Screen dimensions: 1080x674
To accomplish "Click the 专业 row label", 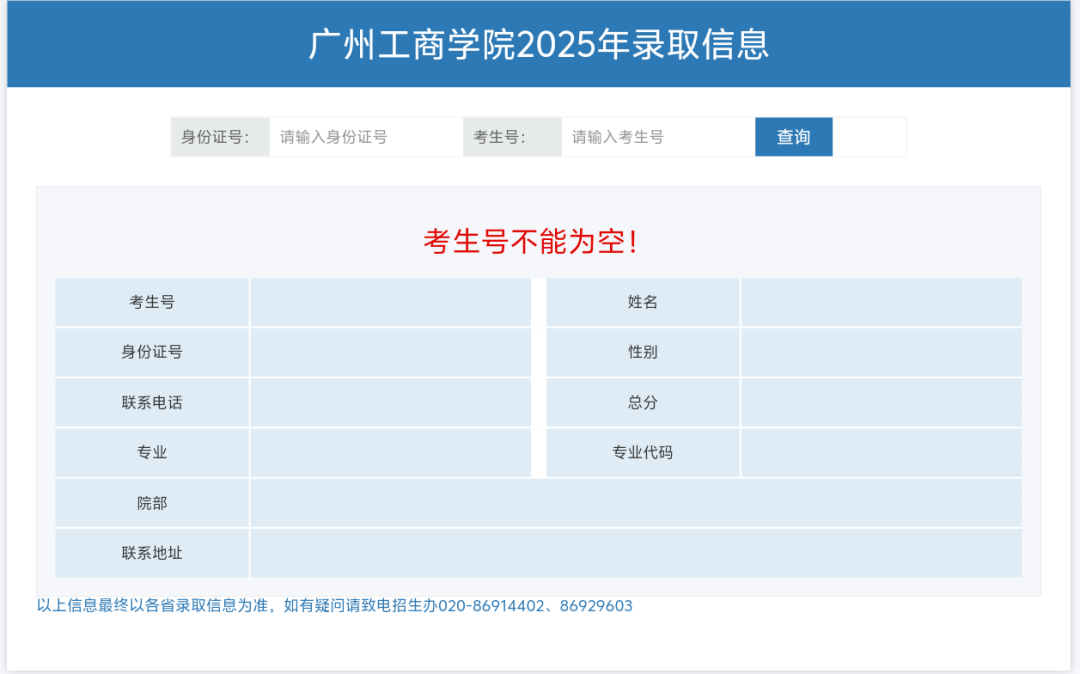I will [x=151, y=452].
